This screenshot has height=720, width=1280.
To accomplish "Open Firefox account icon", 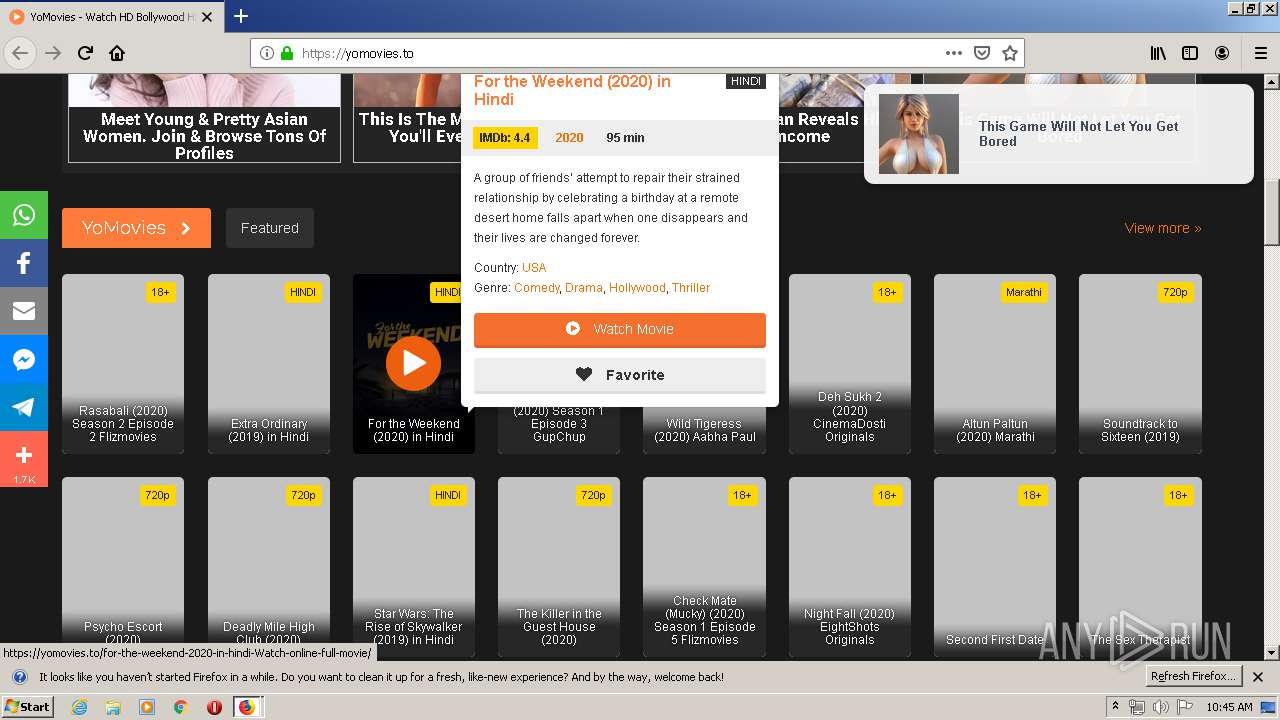I will [1222, 53].
